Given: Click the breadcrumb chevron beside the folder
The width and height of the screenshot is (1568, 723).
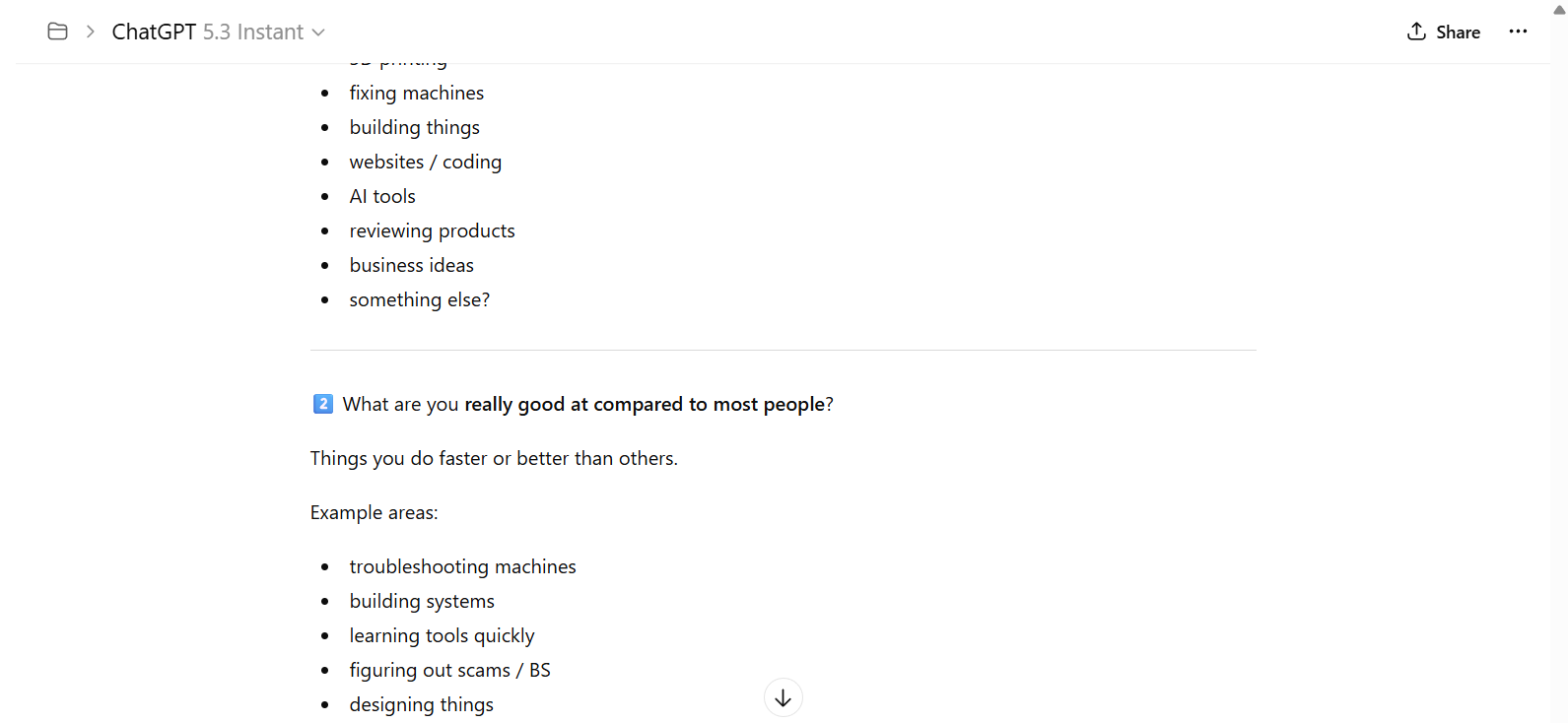Looking at the screenshot, I should coord(91,32).
